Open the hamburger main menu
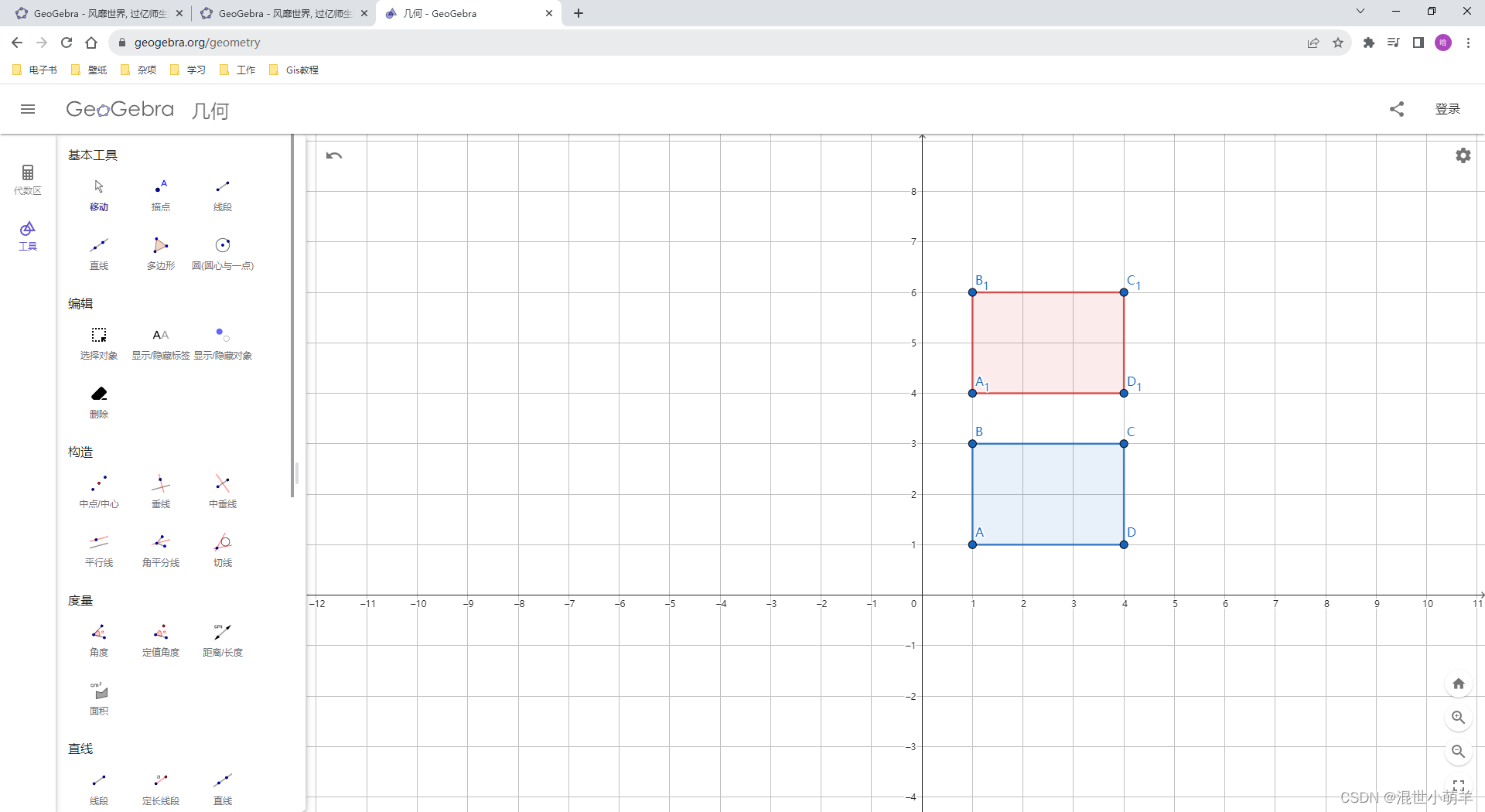The image size is (1485, 812). pos(28,109)
